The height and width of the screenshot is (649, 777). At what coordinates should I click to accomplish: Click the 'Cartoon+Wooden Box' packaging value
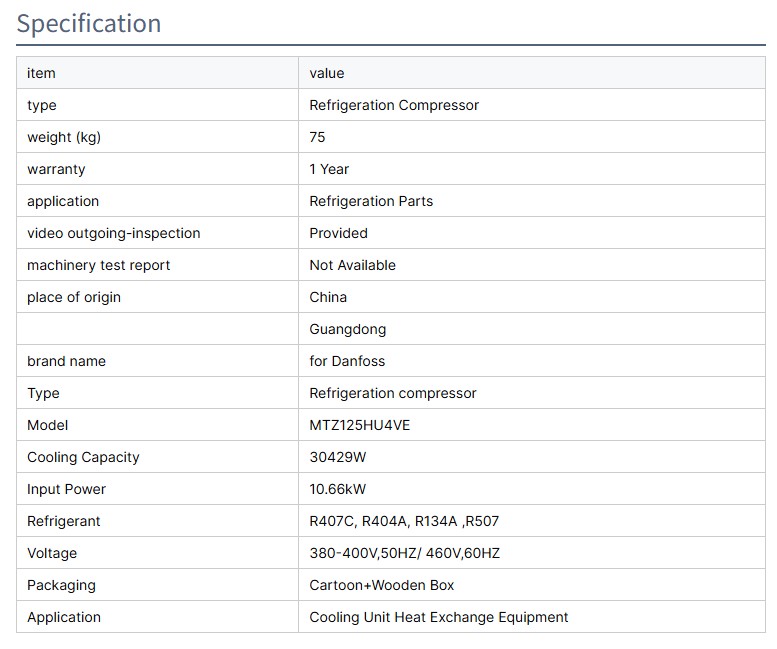click(382, 585)
